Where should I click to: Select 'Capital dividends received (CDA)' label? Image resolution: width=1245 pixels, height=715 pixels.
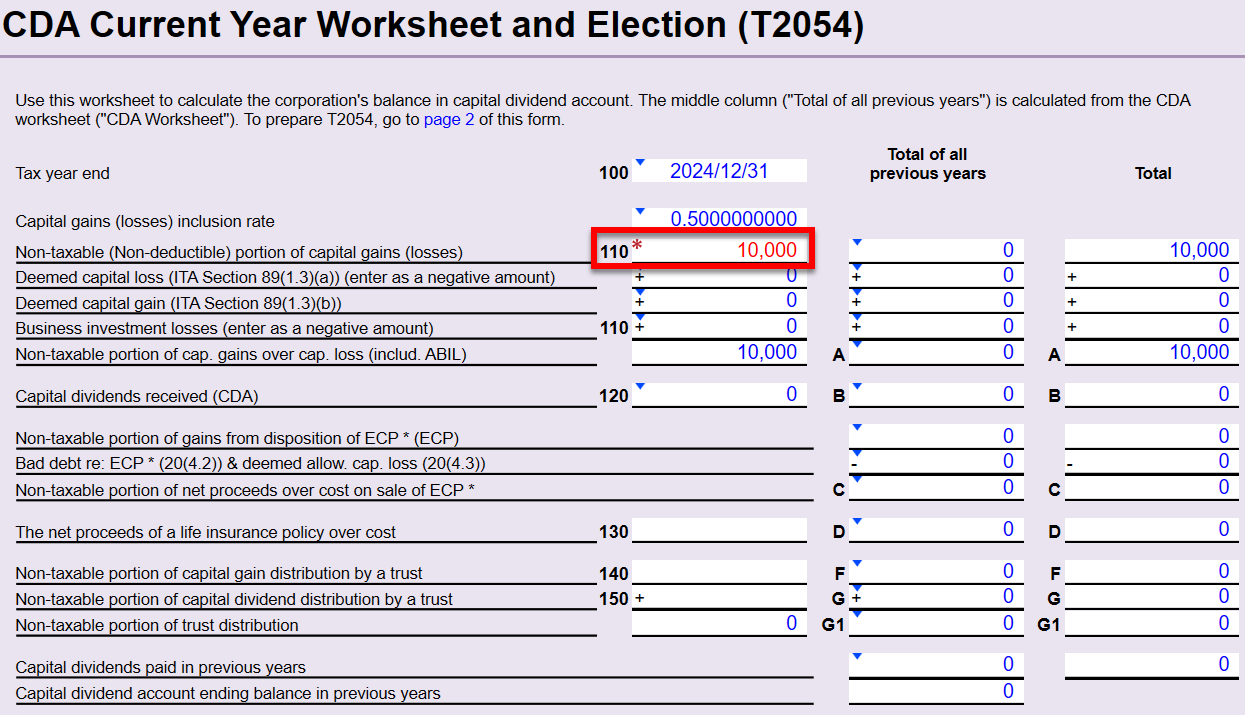(137, 396)
